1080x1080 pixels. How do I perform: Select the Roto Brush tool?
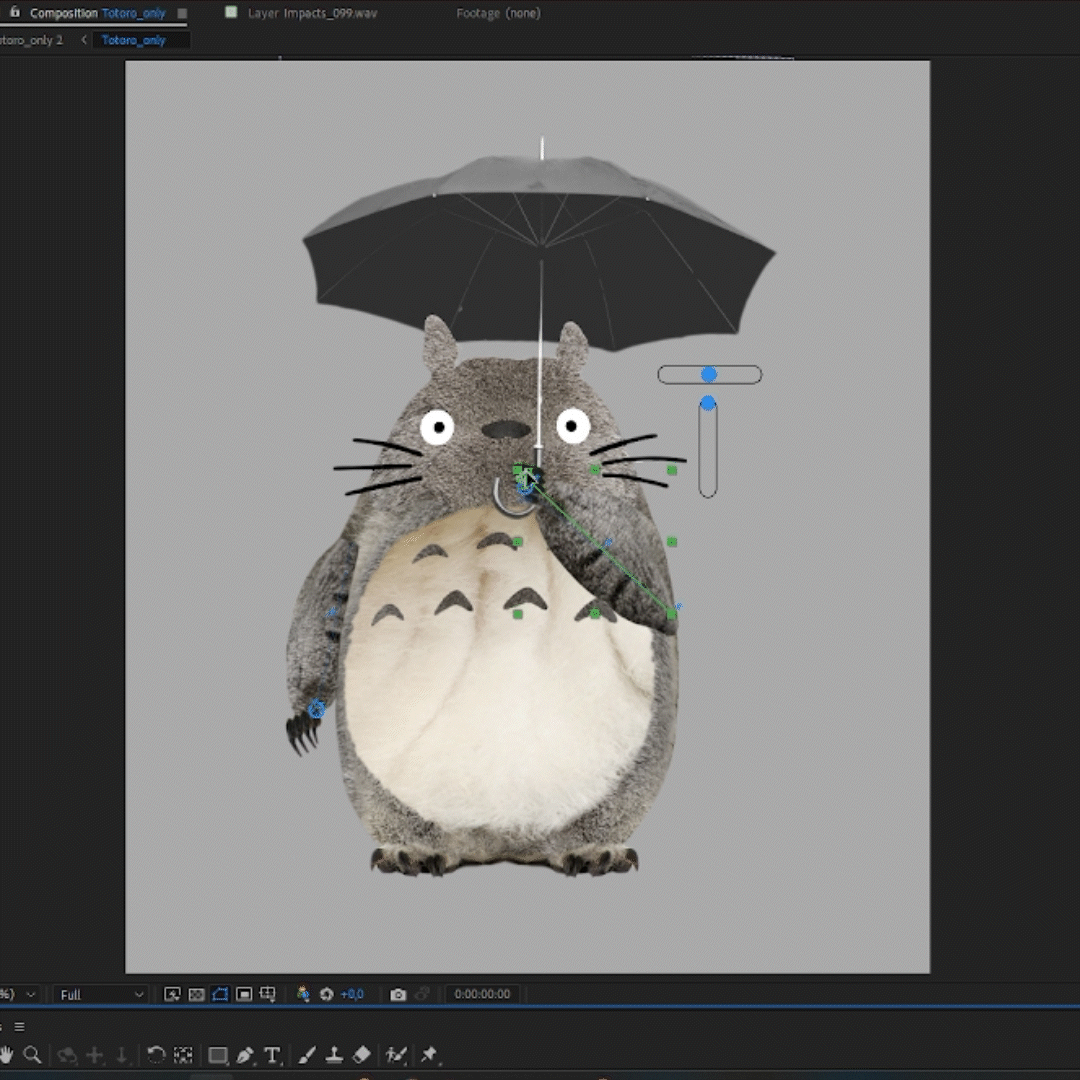click(396, 1055)
